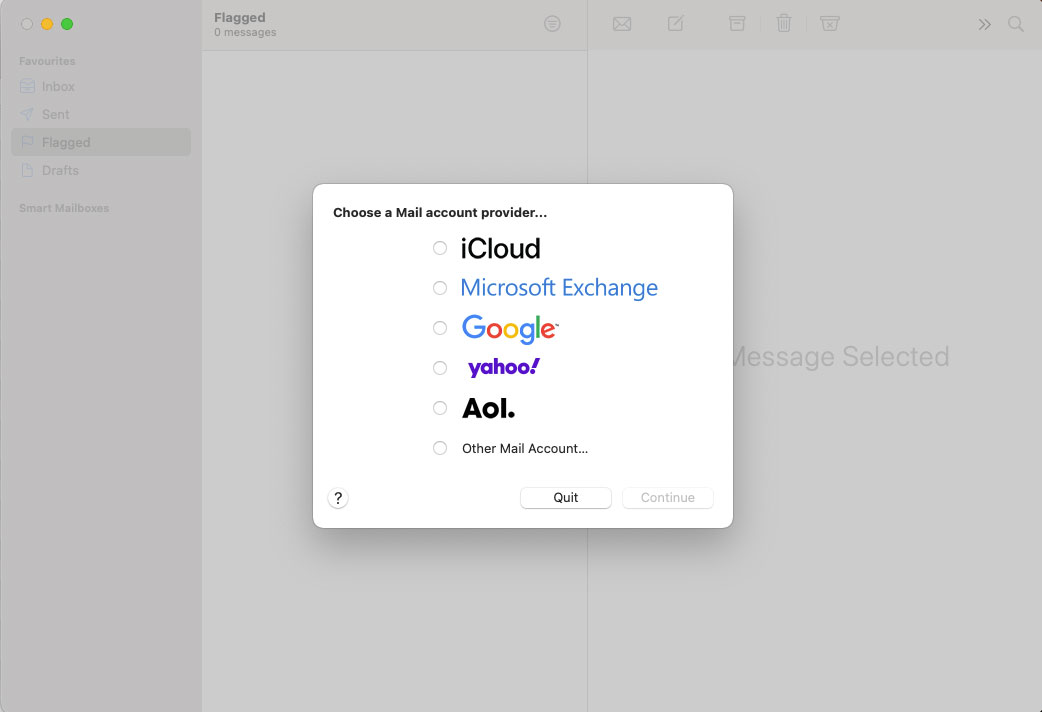1042x712 pixels.
Task: Select the Aol radio button
Action: pyautogui.click(x=440, y=408)
